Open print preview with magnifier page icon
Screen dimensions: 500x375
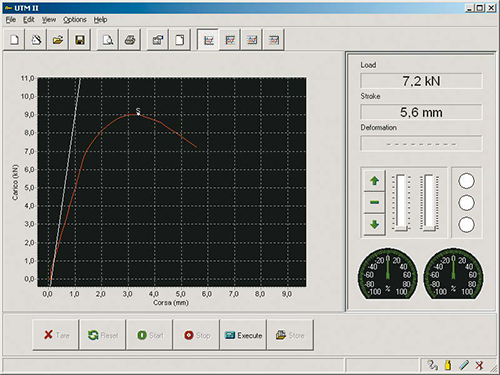tap(108, 40)
